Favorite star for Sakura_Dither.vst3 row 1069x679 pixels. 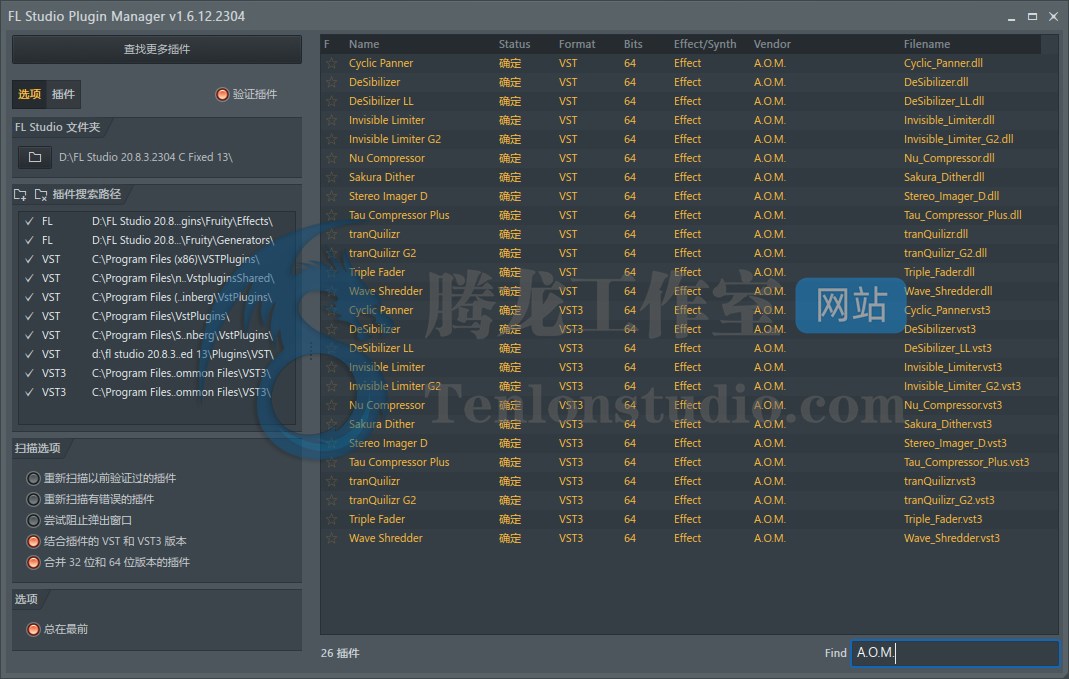click(331, 424)
